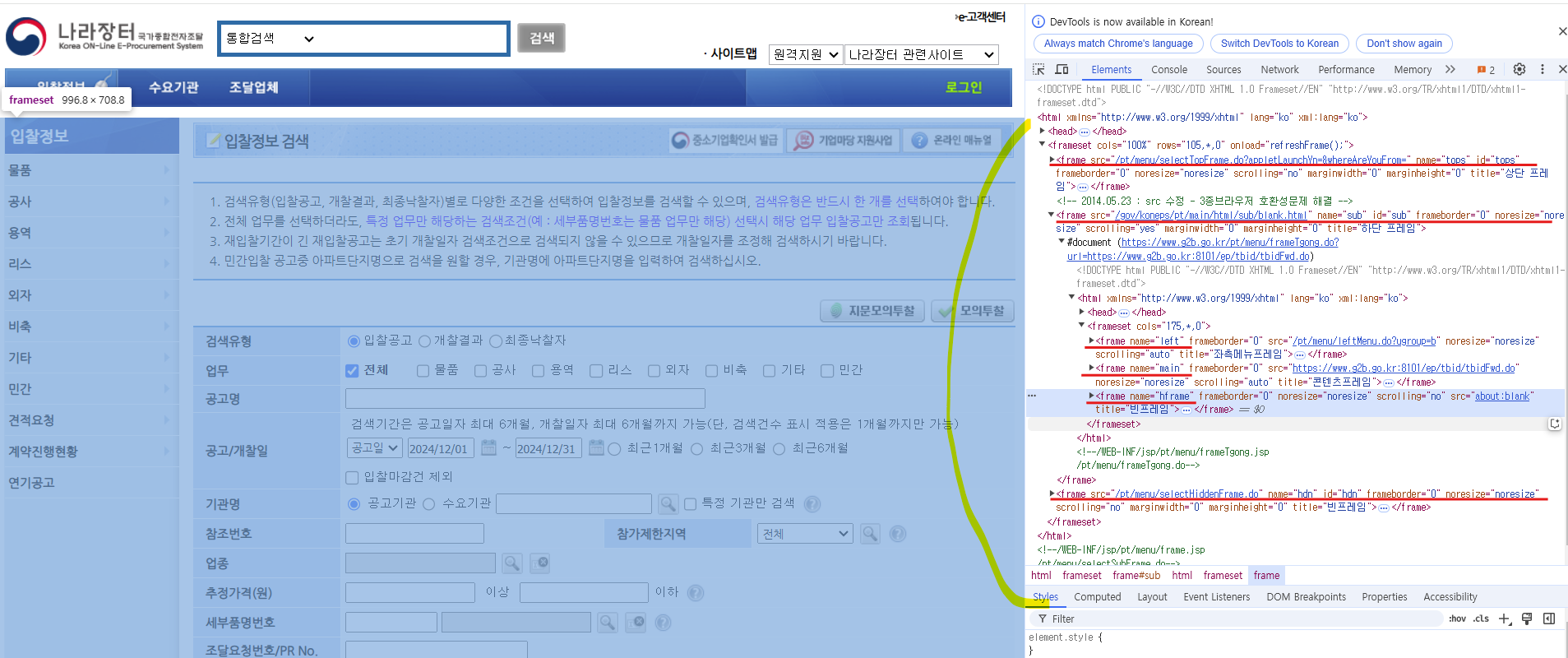
Task: Click the 세부품명번호 clear field icon
Action: pyautogui.click(x=636, y=622)
